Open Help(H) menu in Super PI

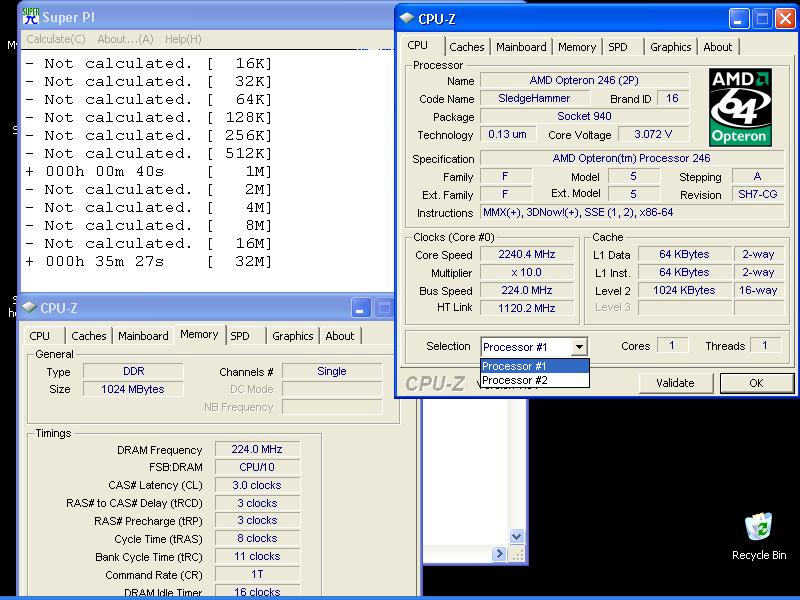pos(183,39)
